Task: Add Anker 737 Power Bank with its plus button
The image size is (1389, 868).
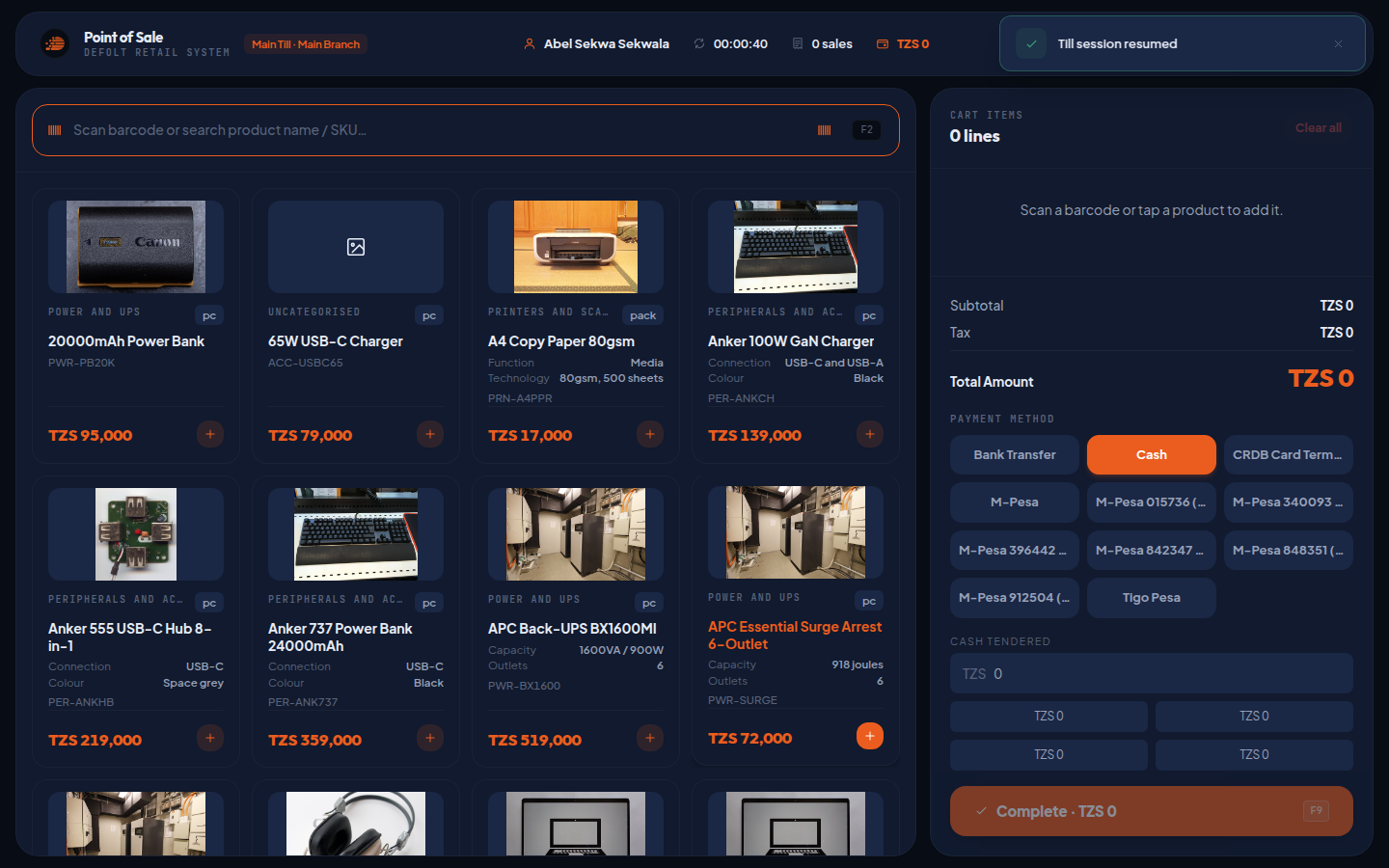Action: 430,739
